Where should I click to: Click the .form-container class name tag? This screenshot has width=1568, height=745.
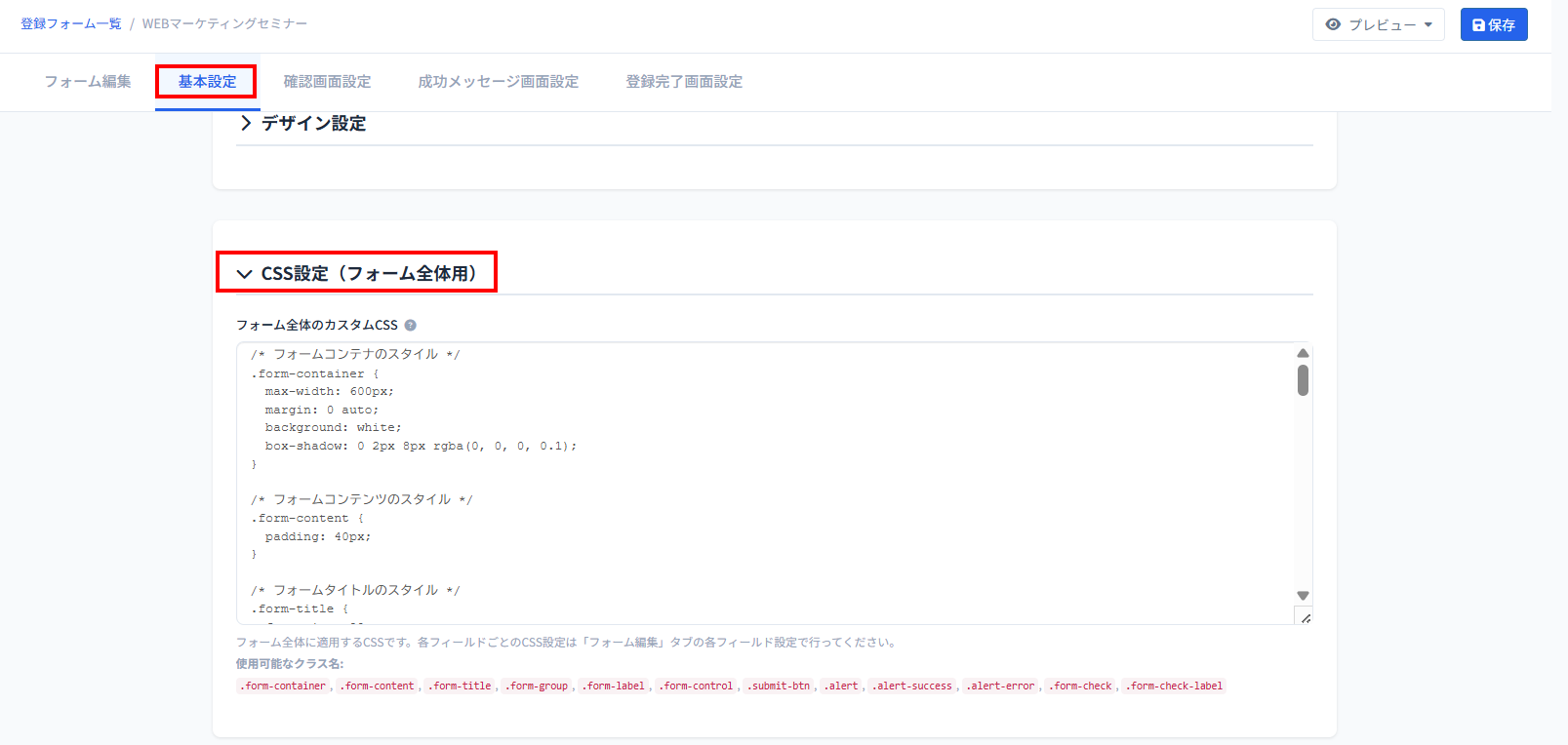pos(284,686)
